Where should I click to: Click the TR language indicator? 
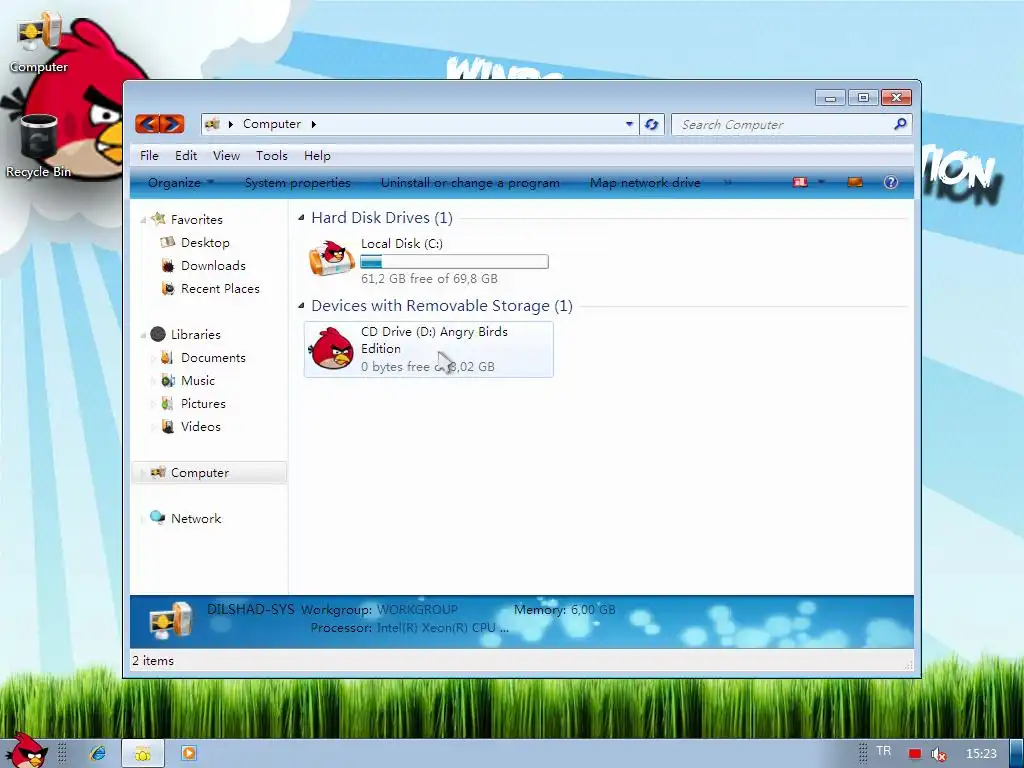pos(884,751)
